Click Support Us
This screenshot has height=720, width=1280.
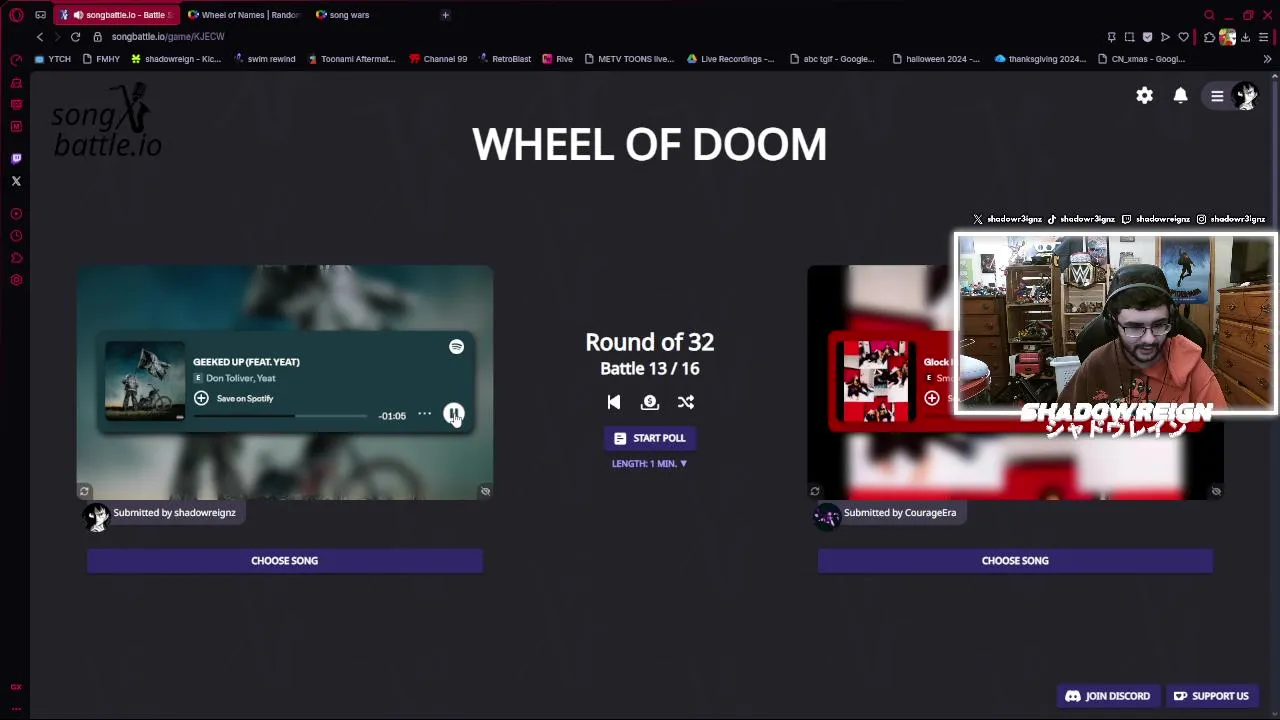pos(1211,696)
